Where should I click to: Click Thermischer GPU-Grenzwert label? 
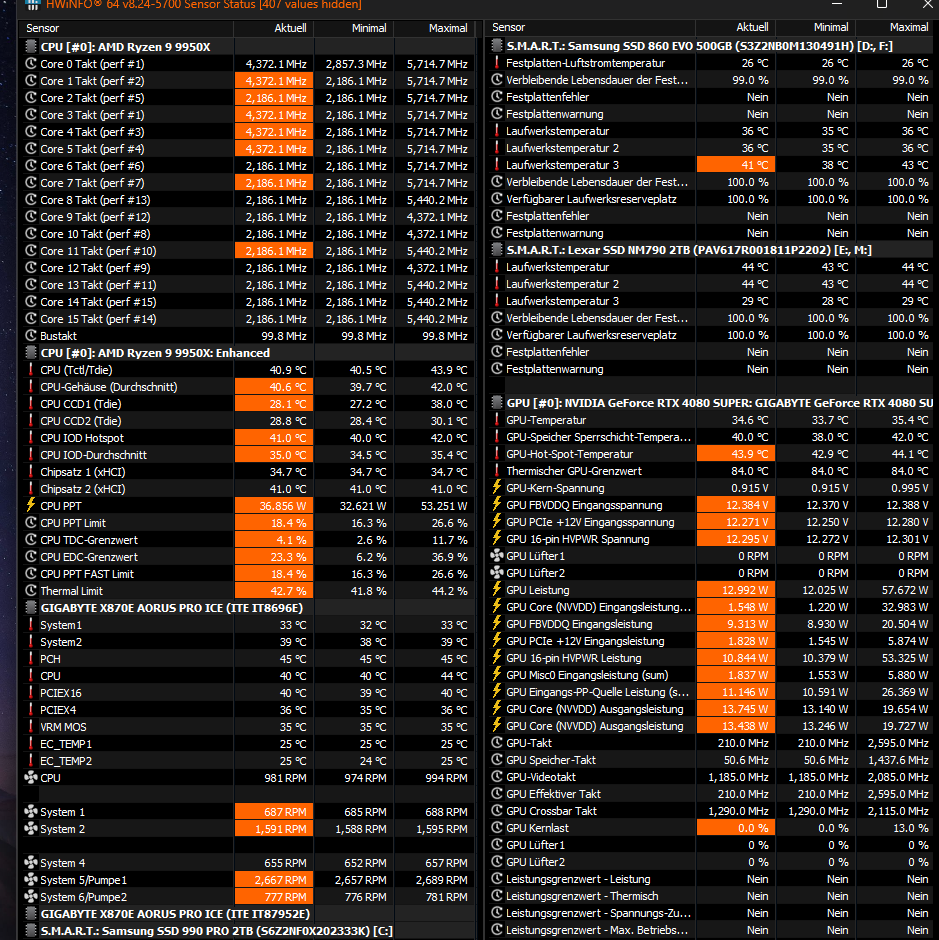574,471
